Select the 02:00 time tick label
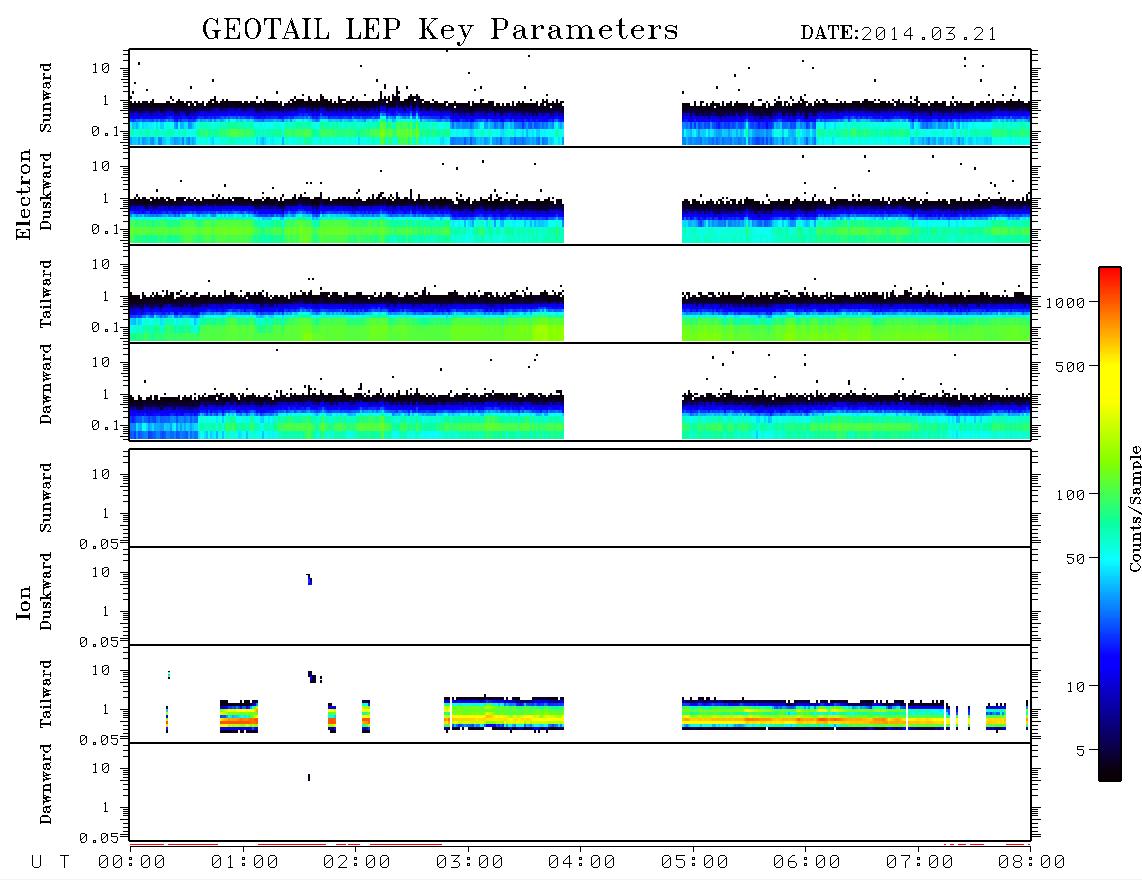1142x880 pixels. point(357,863)
